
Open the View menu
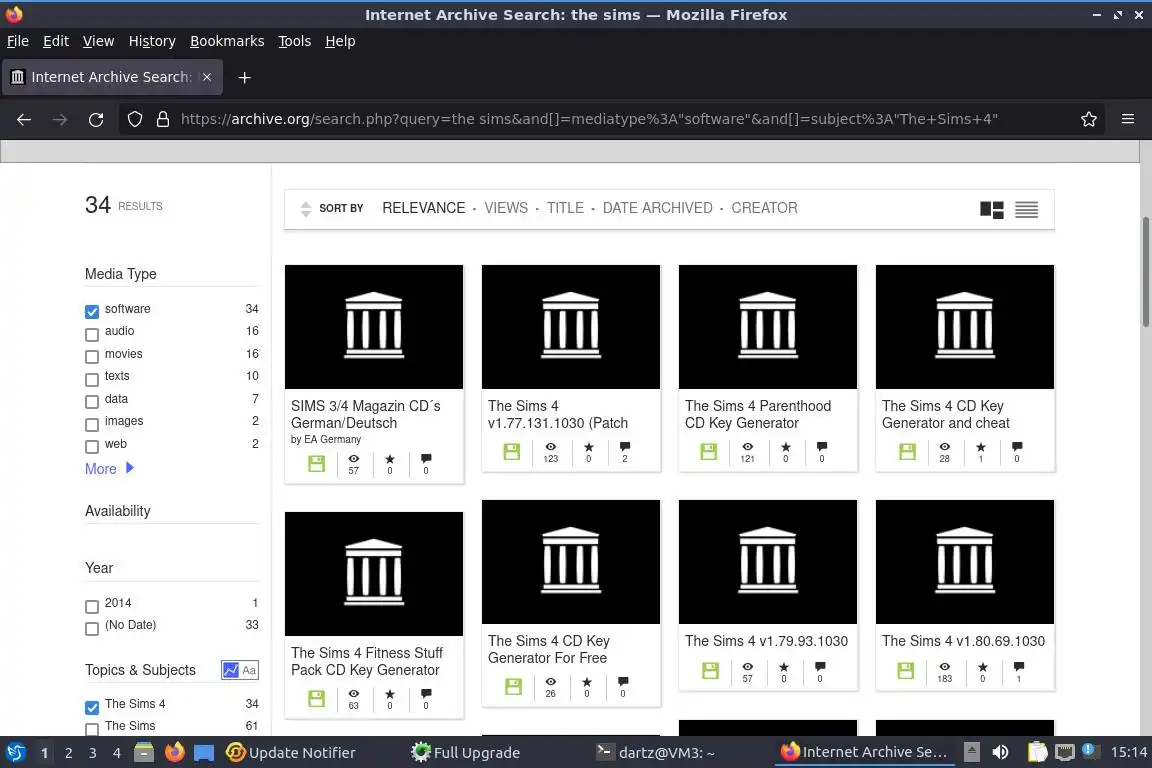pyautogui.click(x=98, y=41)
